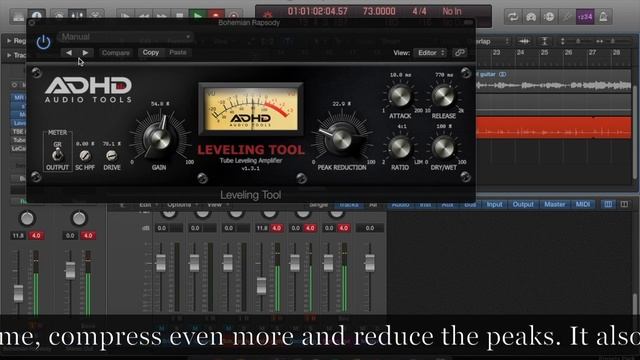The height and width of the screenshot is (360, 640).
Task: Click the Paste button in plugin header
Action: [178, 52]
